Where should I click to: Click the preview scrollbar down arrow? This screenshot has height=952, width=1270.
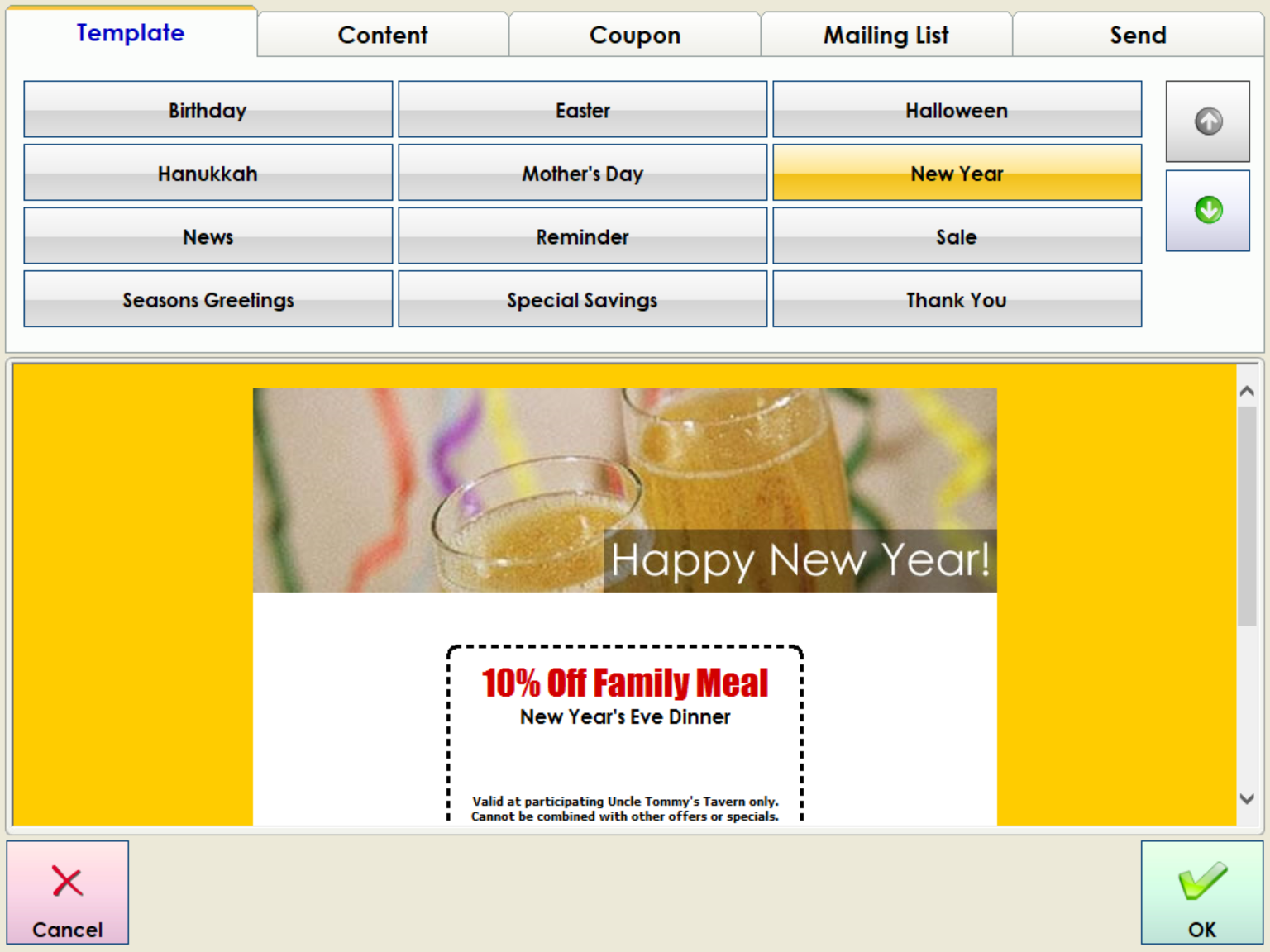[x=1247, y=798]
